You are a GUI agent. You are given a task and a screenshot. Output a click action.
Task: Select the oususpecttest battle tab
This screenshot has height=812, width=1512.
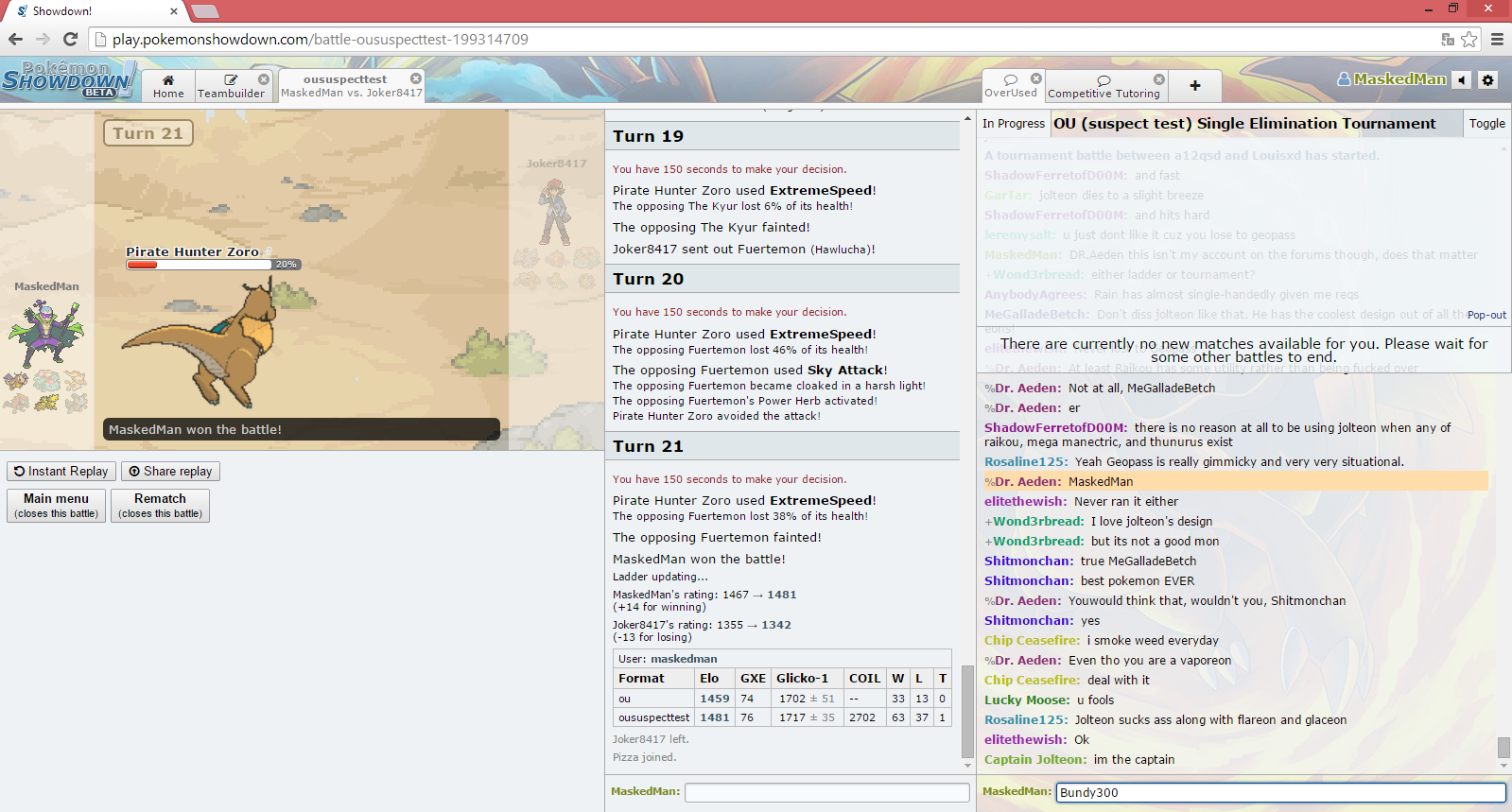pyautogui.click(x=351, y=86)
